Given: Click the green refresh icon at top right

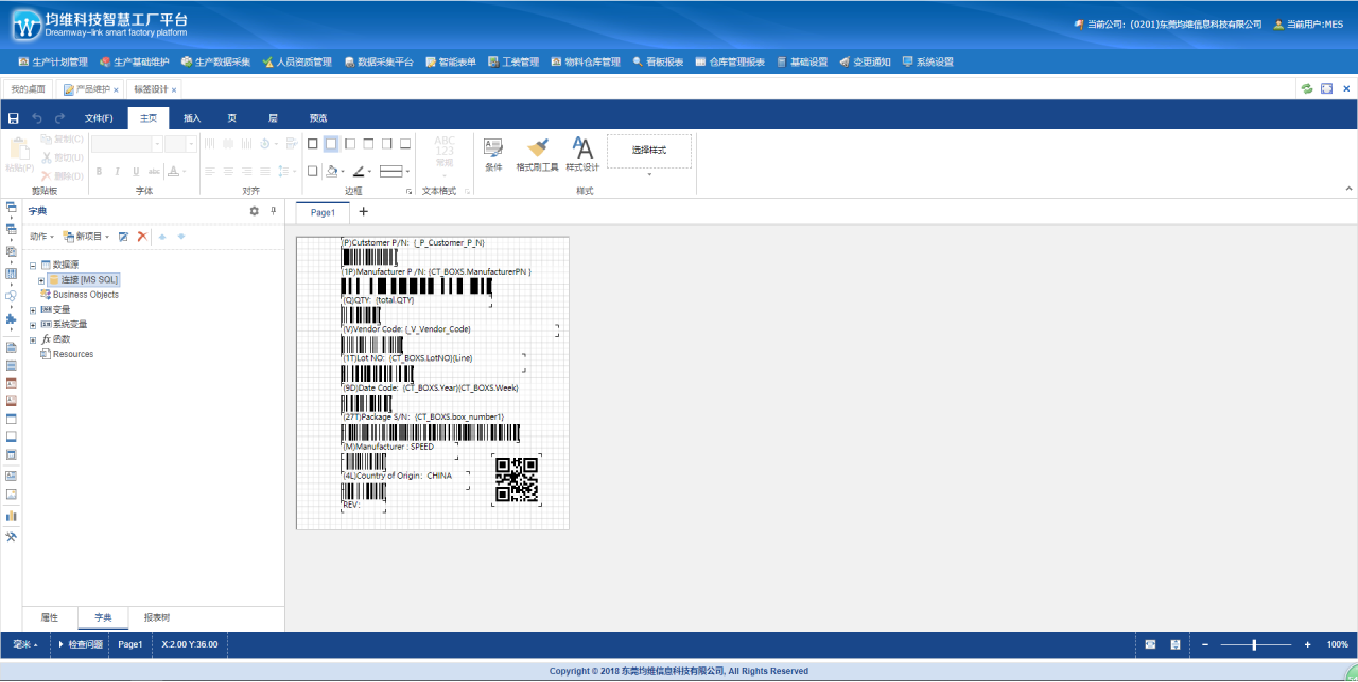Looking at the screenshot, I should point(1306,89).
